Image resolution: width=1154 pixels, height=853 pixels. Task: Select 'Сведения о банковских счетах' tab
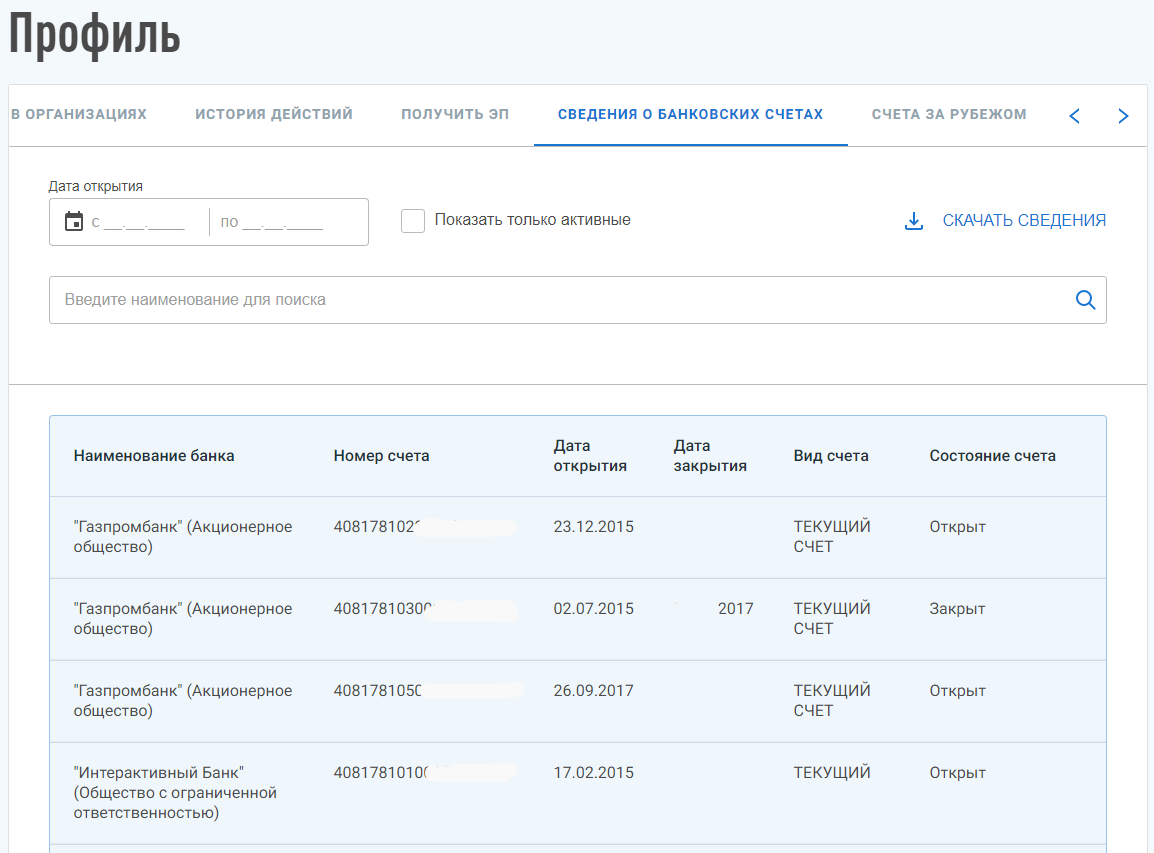690,114
